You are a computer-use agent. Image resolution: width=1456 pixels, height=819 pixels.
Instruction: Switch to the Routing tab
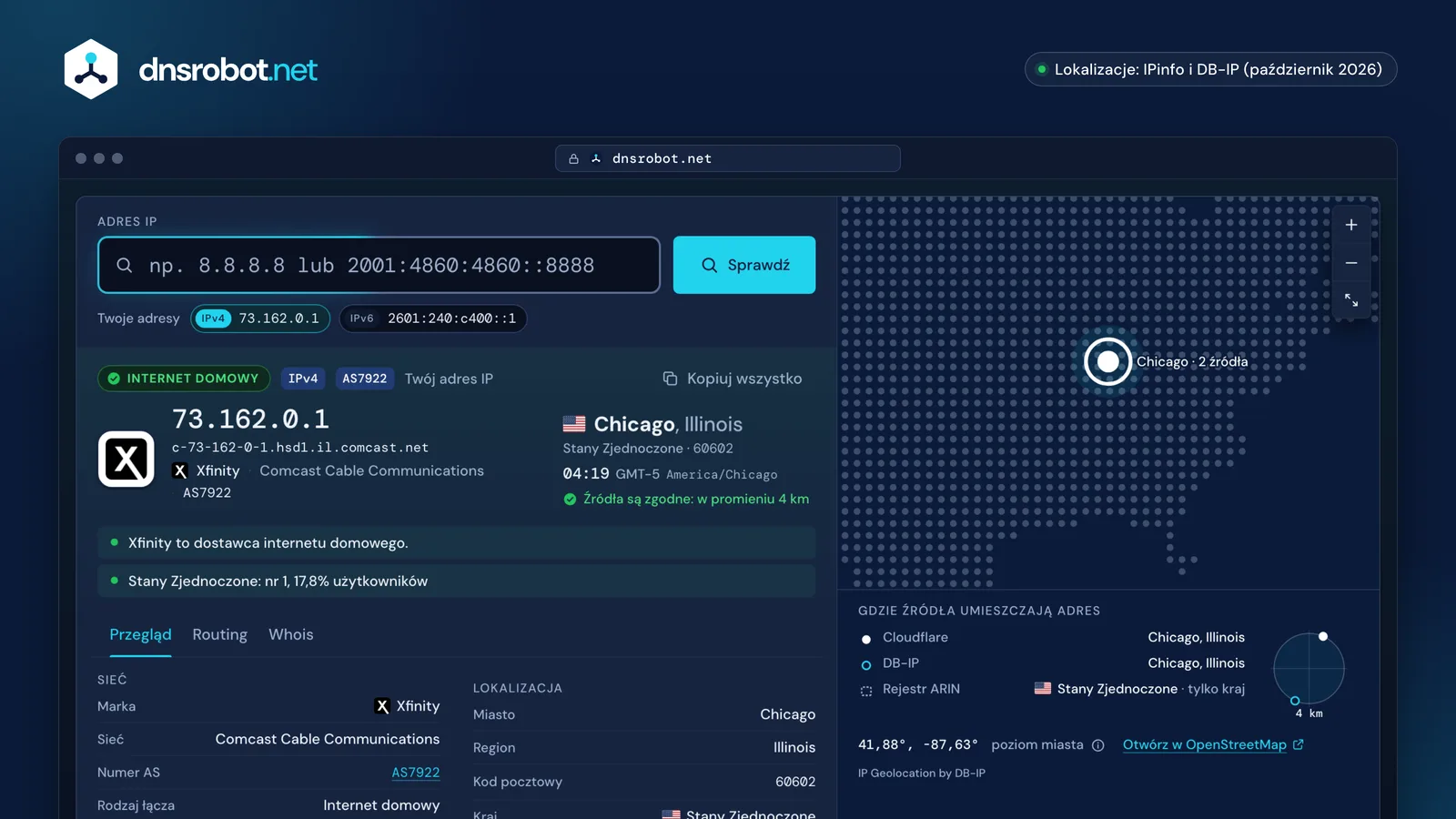click(x=219, y=634)
